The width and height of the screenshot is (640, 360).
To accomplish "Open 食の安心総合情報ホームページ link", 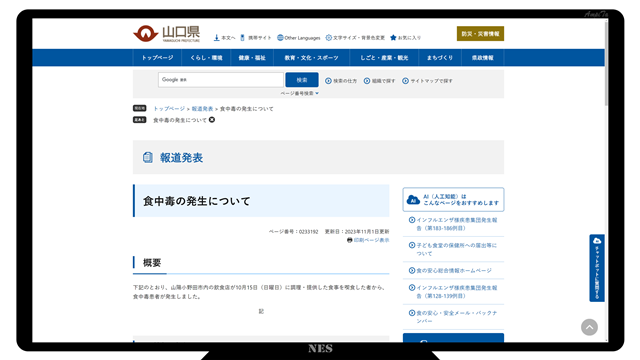I will tap(450, 270).
